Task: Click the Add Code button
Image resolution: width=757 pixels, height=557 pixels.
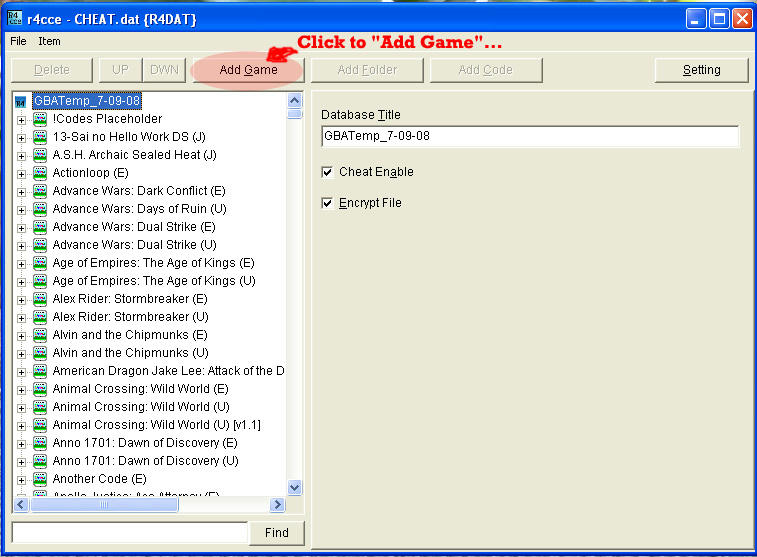Action: (486, 70)
